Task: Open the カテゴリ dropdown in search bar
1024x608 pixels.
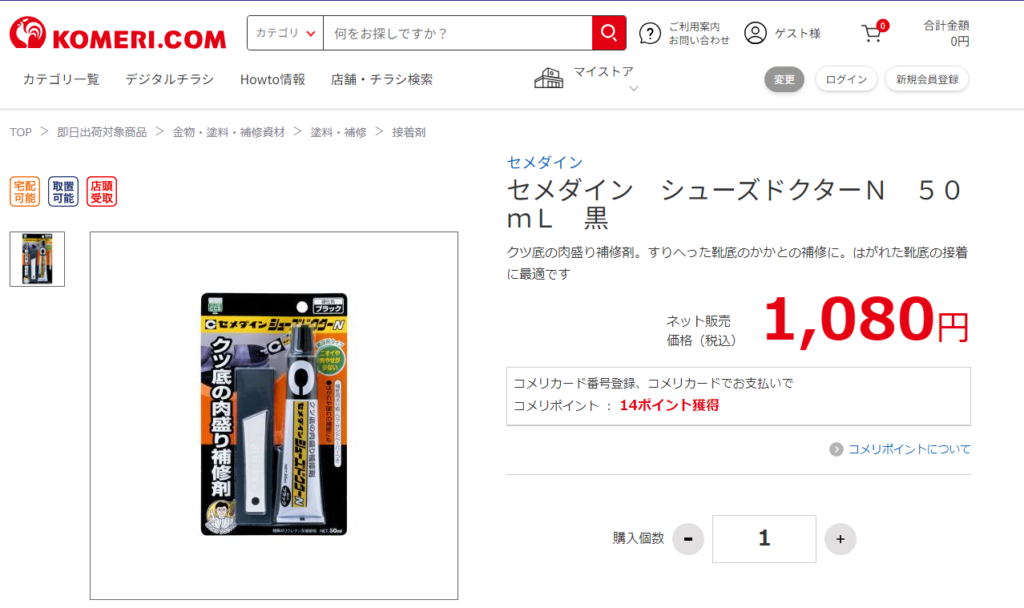Action: coord(285,33)
